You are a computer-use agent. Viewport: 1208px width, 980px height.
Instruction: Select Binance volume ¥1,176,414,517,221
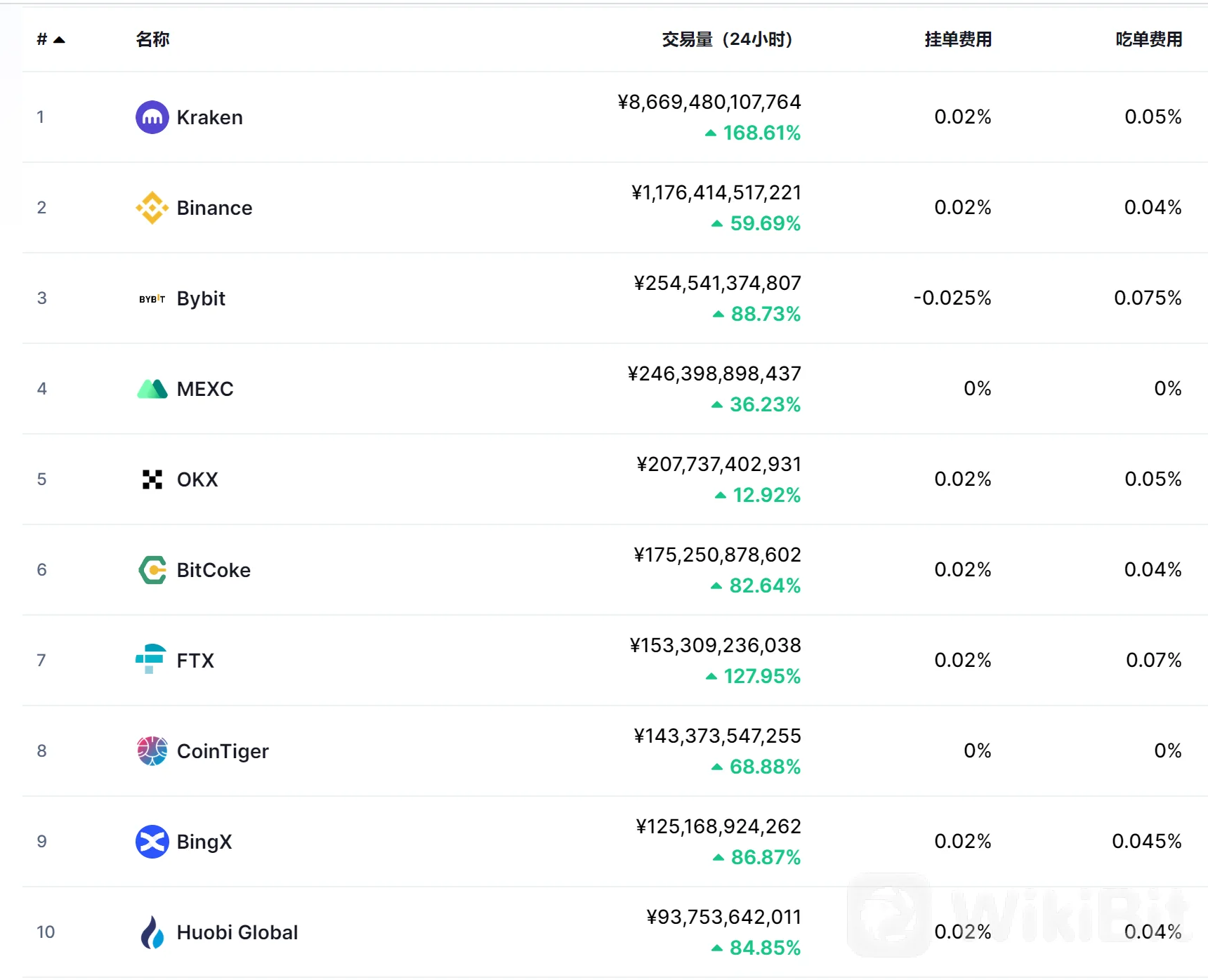[x=716, y=193]
